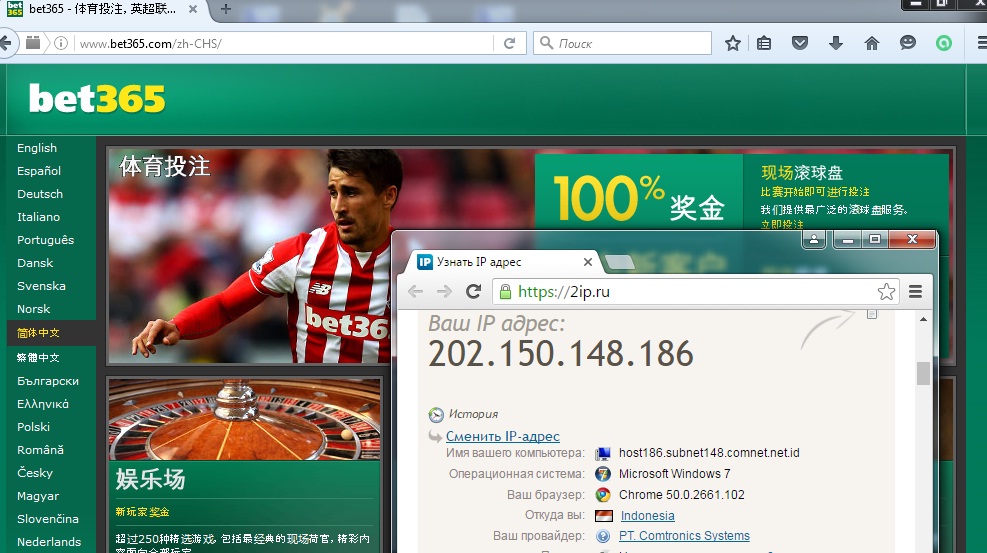
Task: Click the 娱乐场 casino heading
Action: tap(150, 479)
